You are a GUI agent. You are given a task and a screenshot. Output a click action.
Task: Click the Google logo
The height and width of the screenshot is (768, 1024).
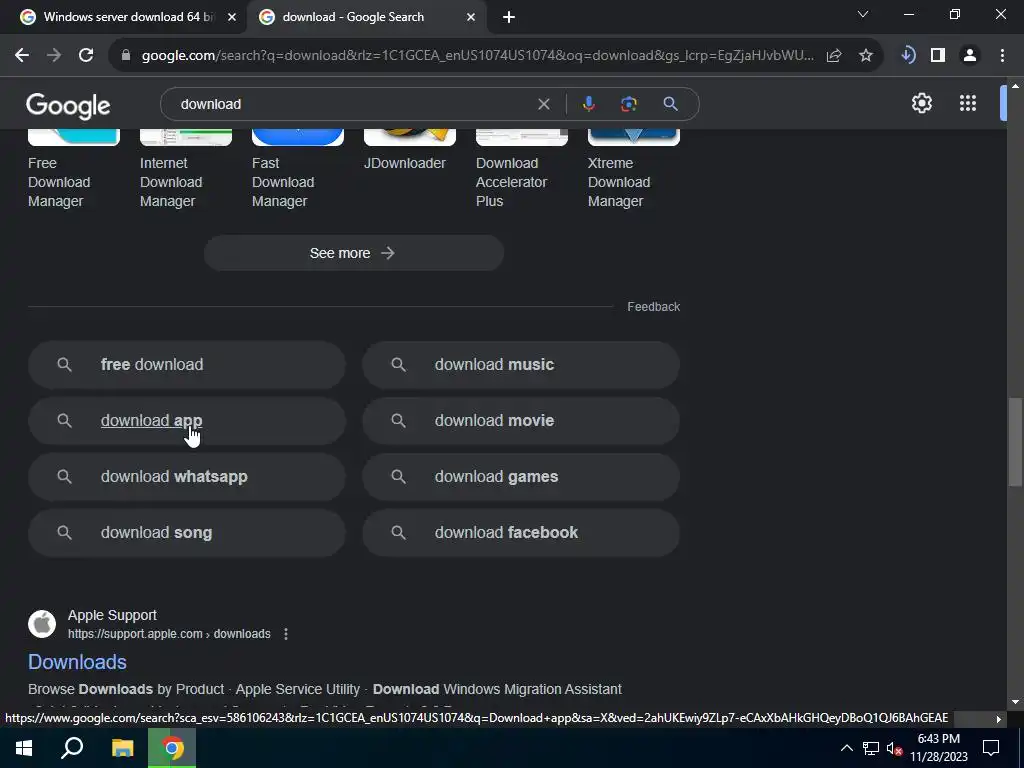tap(68, 106)
